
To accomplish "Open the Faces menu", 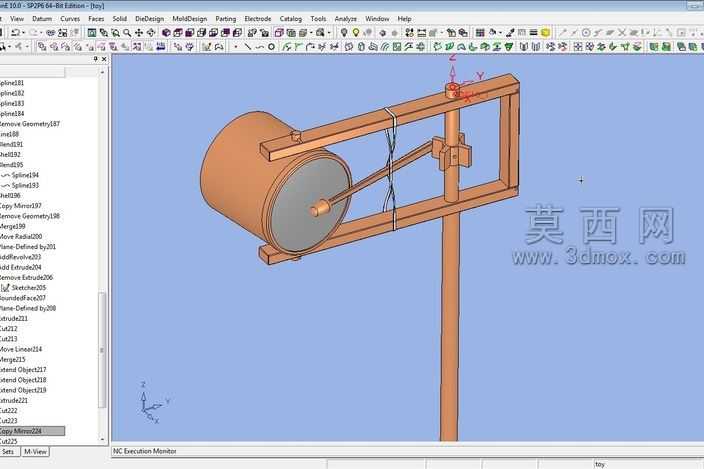I will click(96, 19).
